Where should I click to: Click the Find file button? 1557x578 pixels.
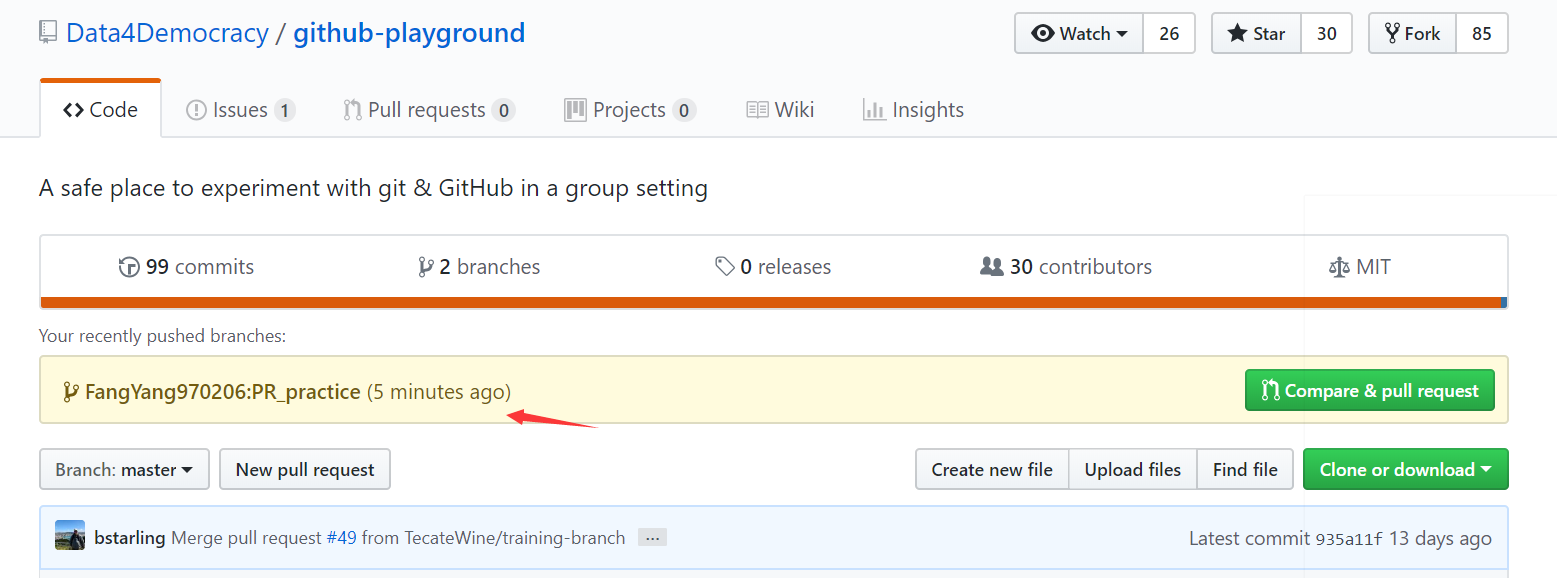[x=1245, y=469]
